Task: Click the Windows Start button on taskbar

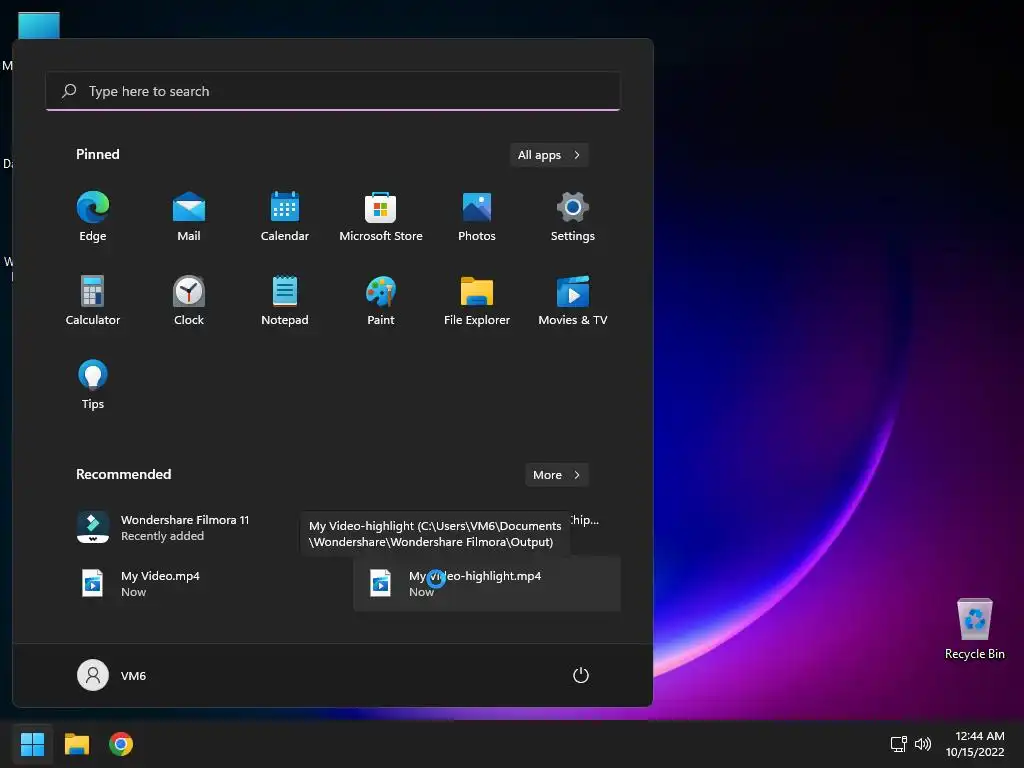Action: tap(33, 744)
